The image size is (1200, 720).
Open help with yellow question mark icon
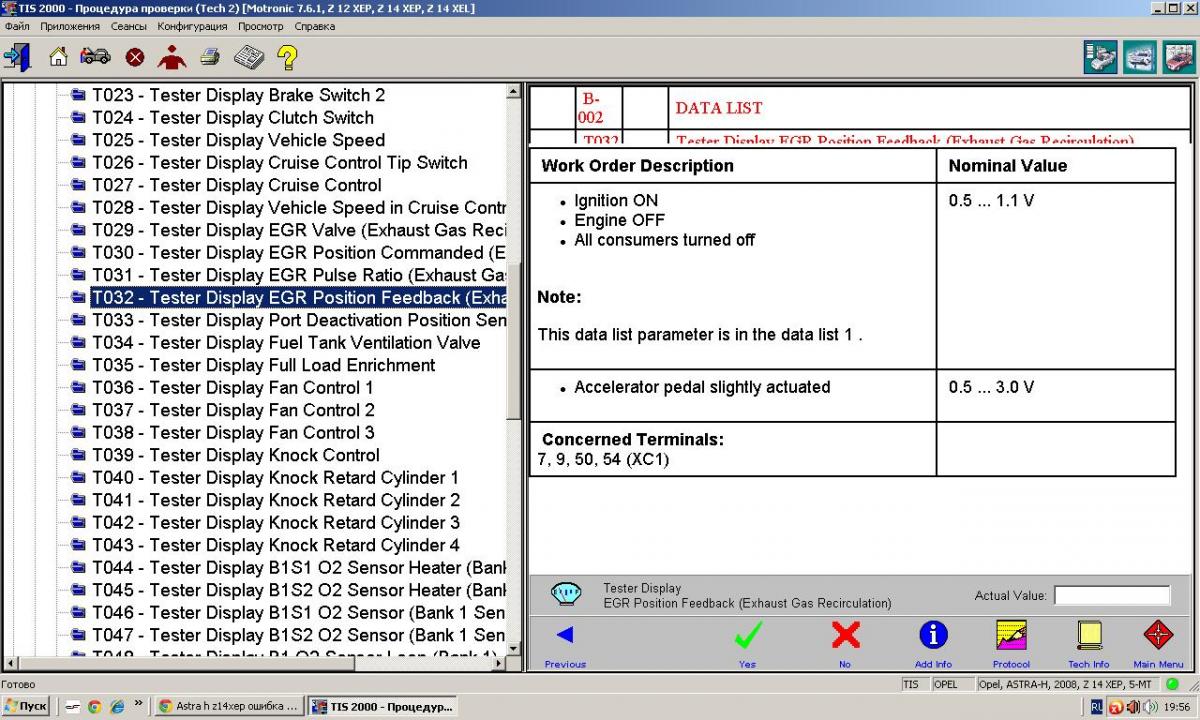[287, 57]
